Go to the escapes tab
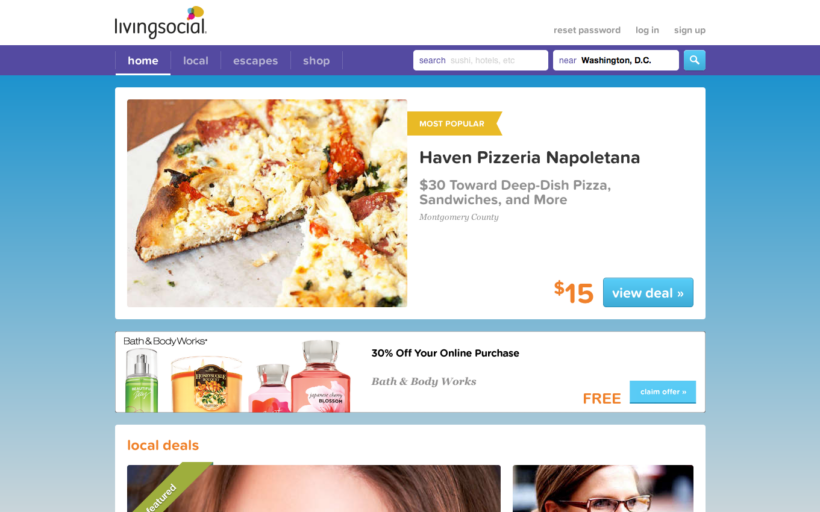This screenshot has height=512, width=820. tap(255, 61)
